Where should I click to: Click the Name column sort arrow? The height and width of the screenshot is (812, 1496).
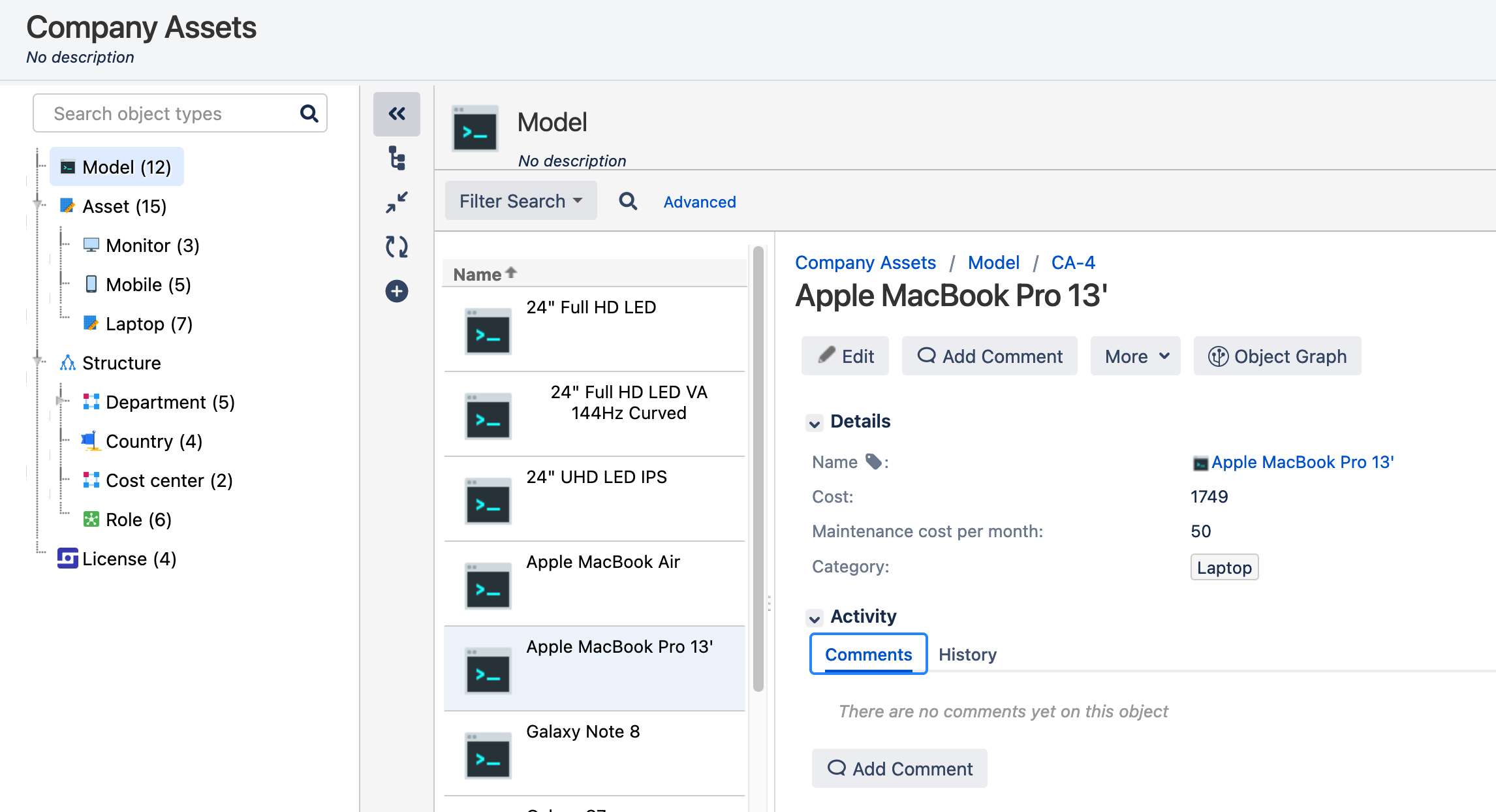point(511,272)
